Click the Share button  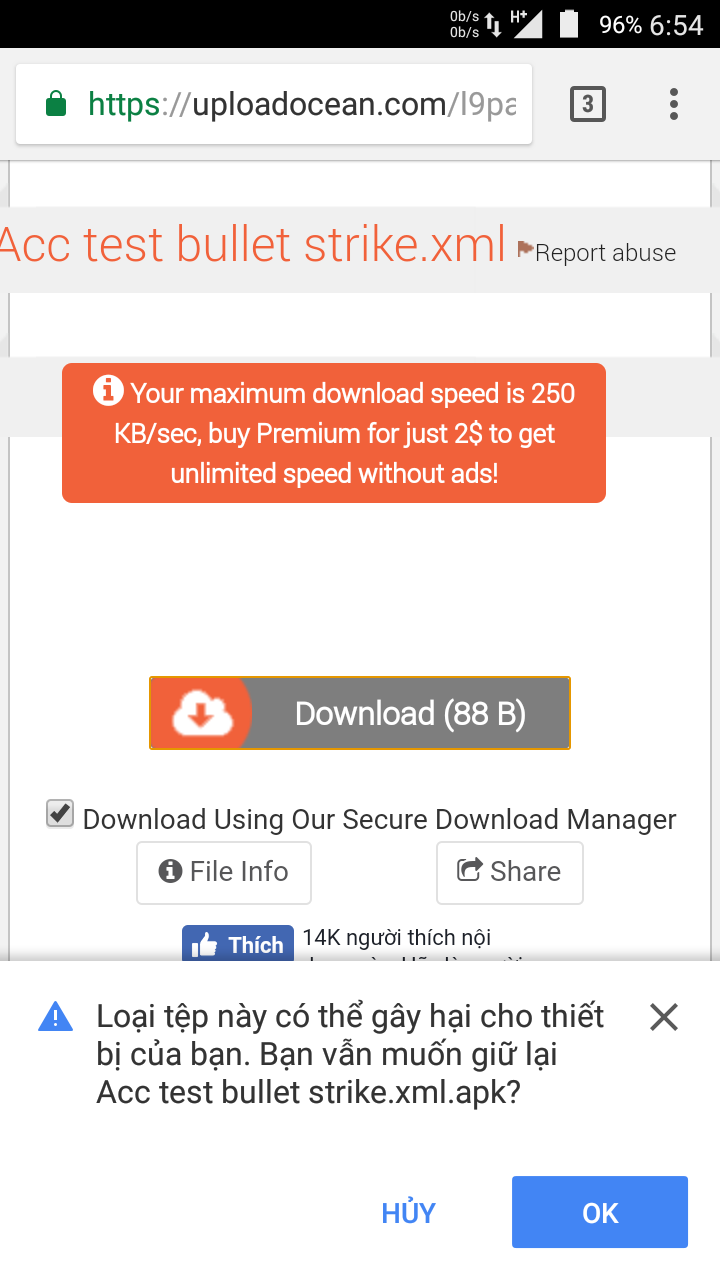coord(509,872)
